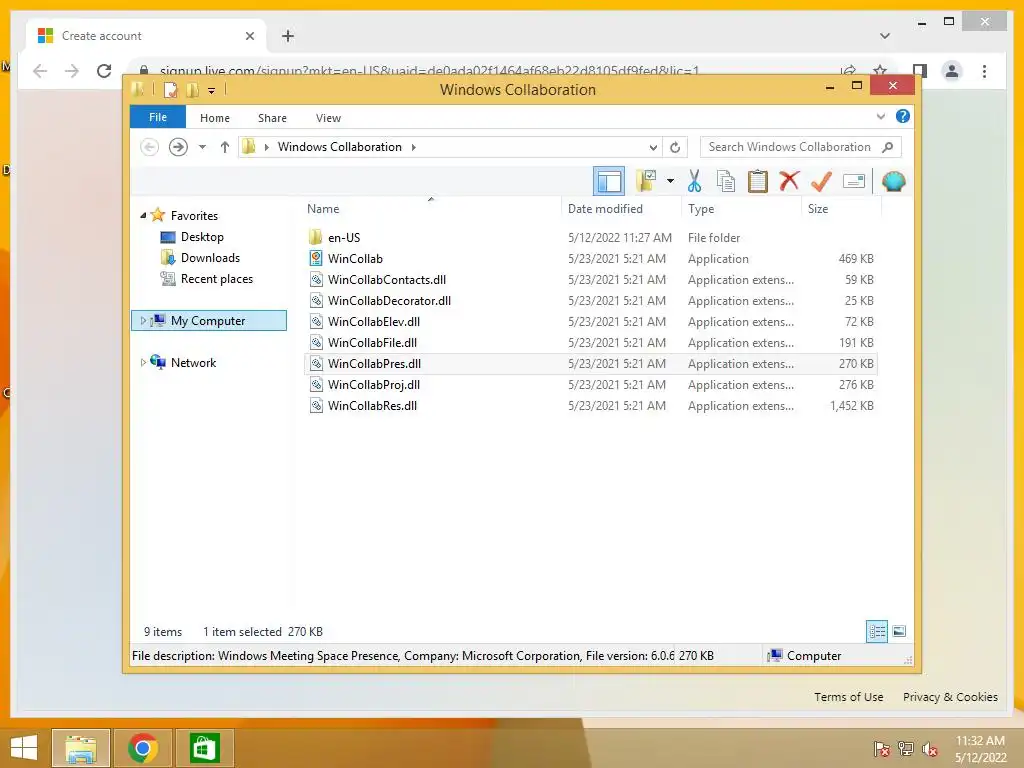Select Network in navigation pane
This screenshot has width=1024, height=768.
(193, 362)
